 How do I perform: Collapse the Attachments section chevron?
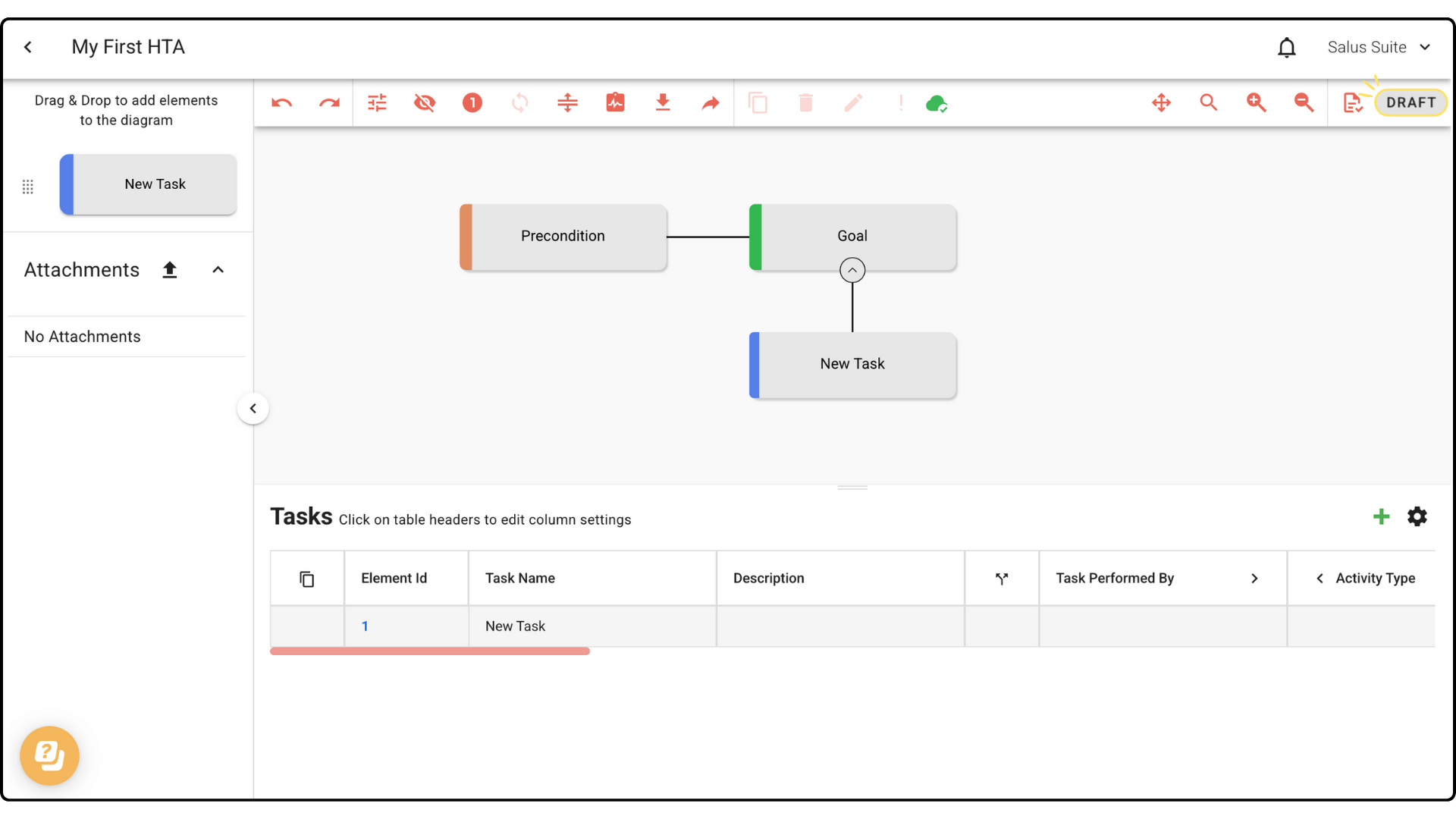click(x=218, y=270)
